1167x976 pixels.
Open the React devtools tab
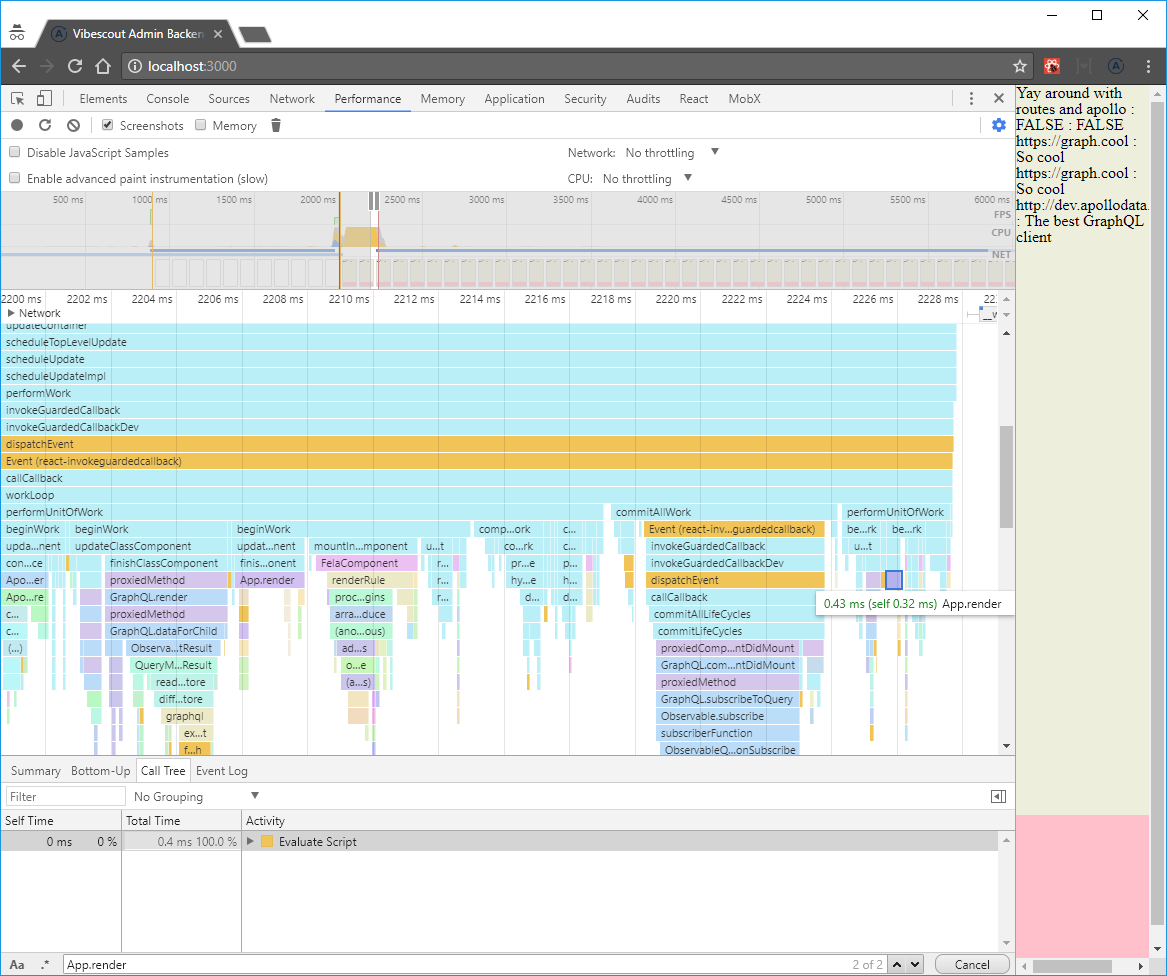(x=694, y=98)
